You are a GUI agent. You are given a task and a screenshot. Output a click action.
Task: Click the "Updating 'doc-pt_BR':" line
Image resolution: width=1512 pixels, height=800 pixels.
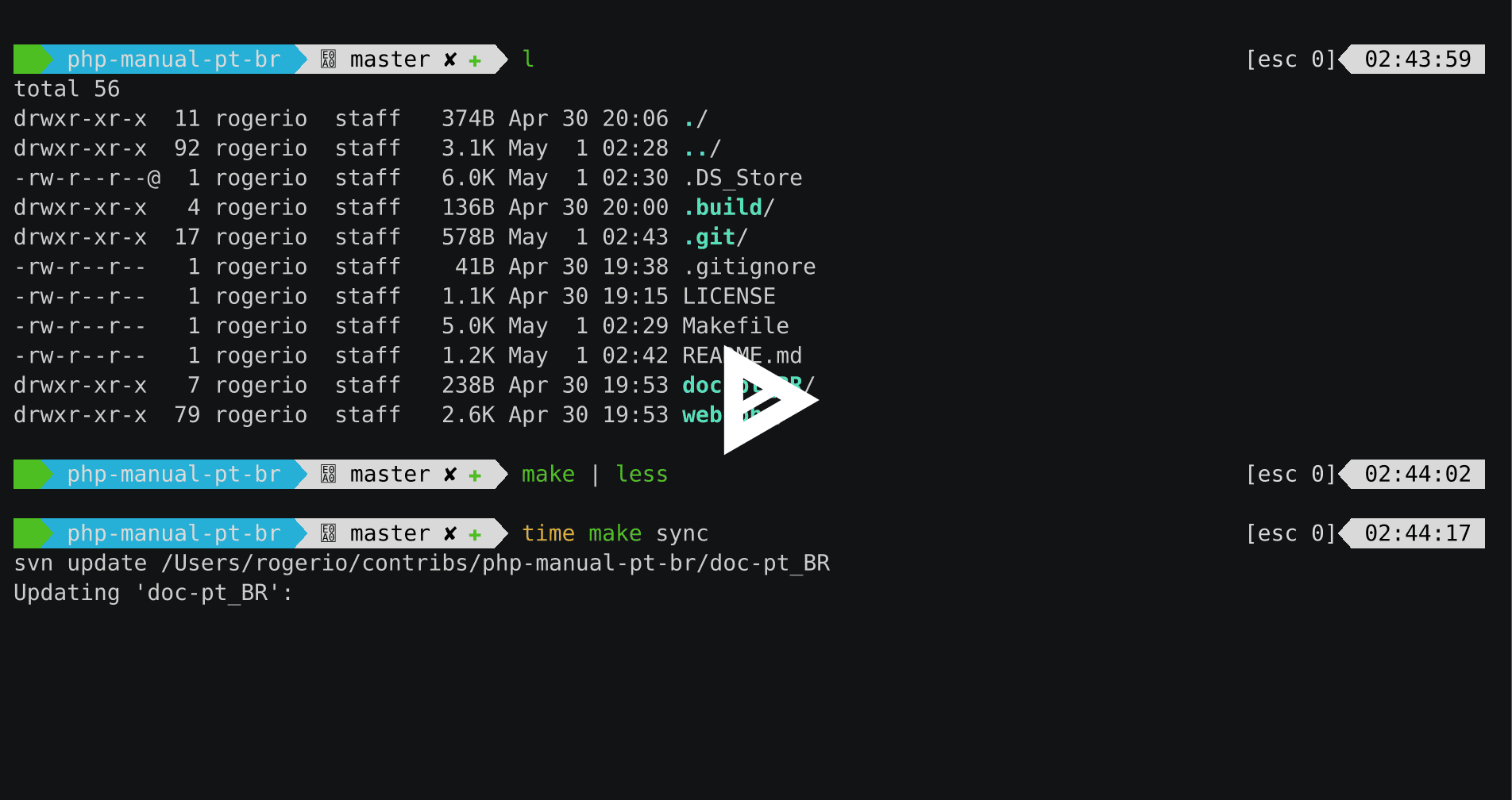(153, 593)
